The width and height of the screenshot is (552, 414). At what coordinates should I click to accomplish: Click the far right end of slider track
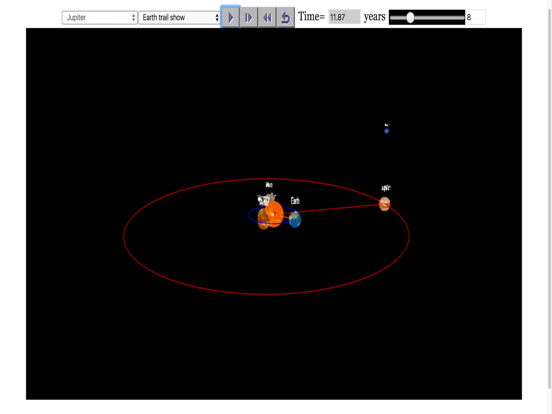click(463, 17)
